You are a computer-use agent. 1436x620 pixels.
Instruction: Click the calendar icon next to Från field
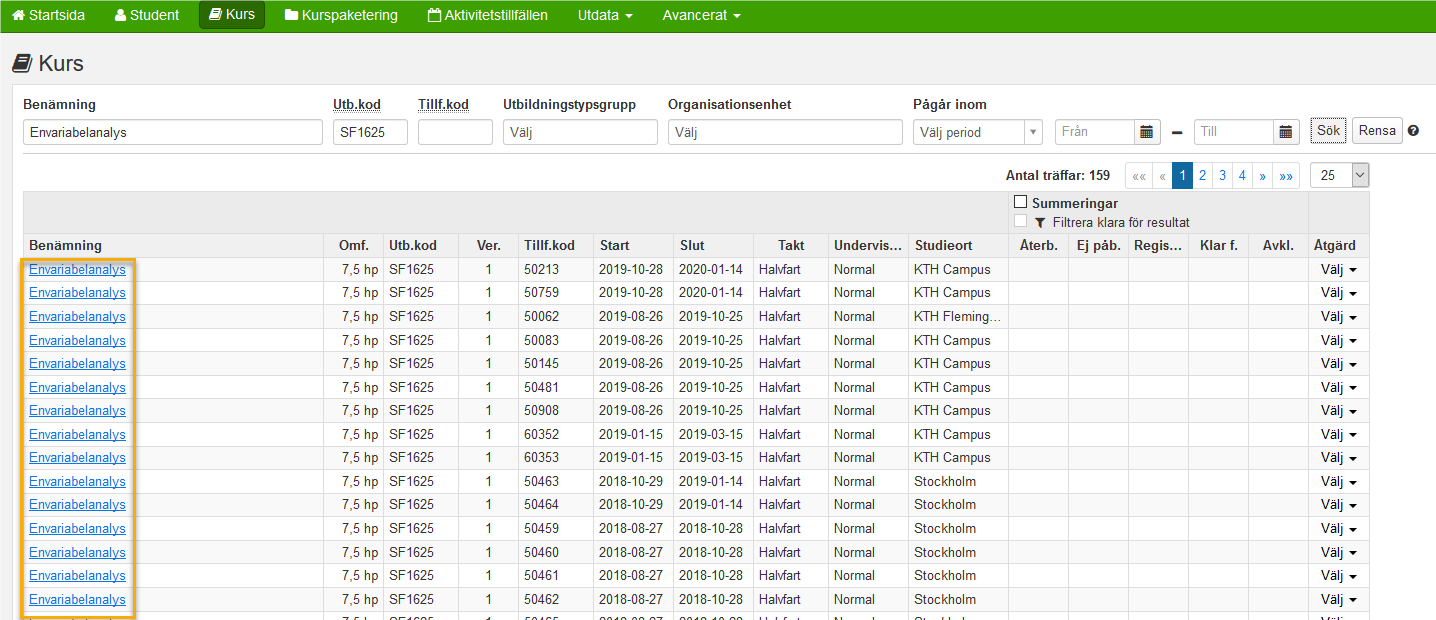point(1148,132)
